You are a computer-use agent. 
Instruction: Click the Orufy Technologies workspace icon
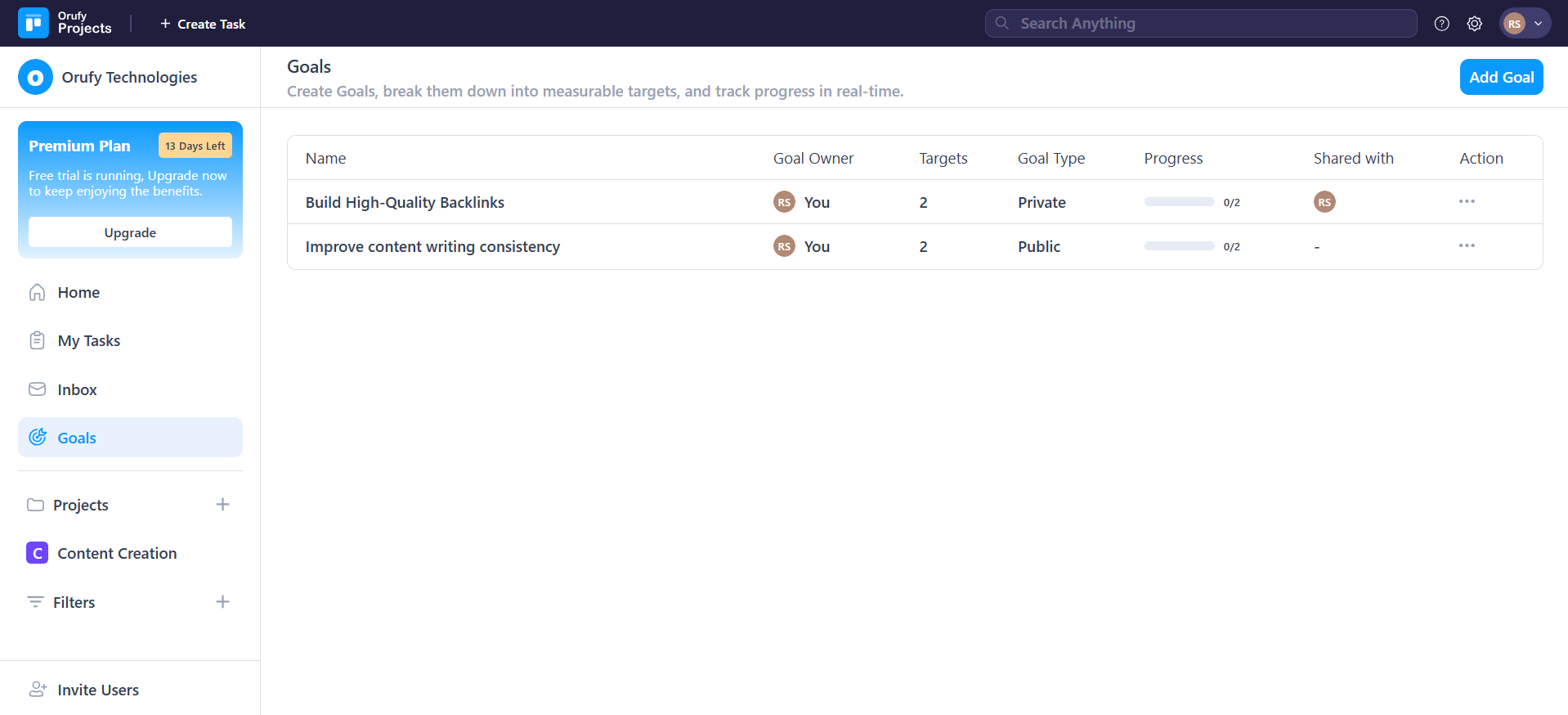[x=35, y=78]
